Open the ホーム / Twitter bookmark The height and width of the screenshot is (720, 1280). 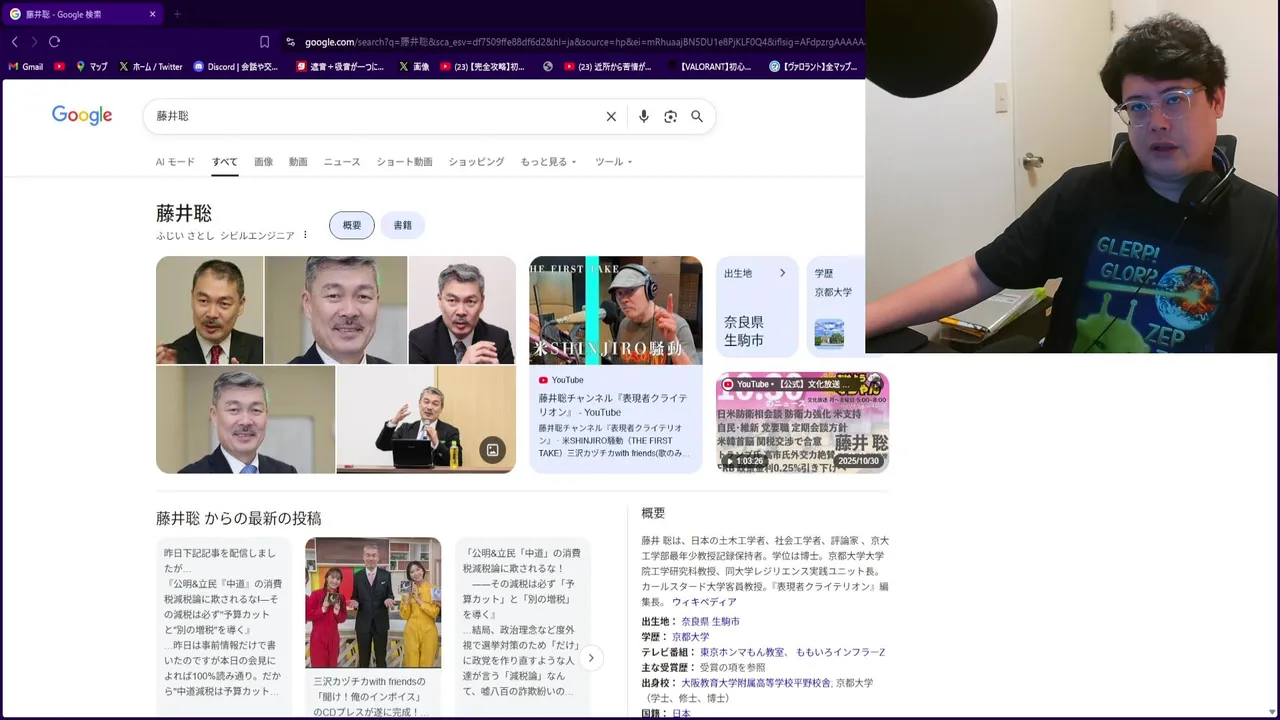pyautogui.click(x=151, y=67)
